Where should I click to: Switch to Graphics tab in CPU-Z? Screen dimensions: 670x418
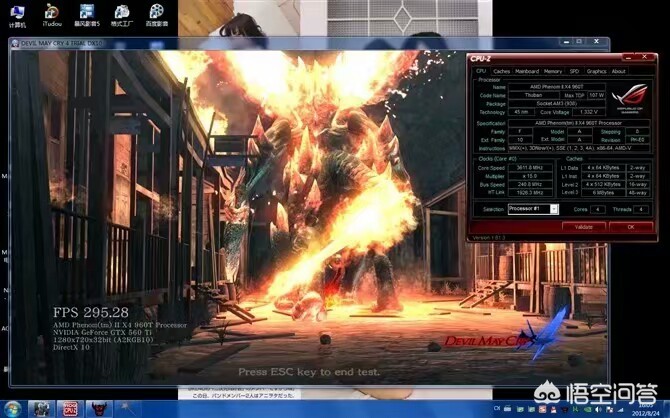pos(596,71)
